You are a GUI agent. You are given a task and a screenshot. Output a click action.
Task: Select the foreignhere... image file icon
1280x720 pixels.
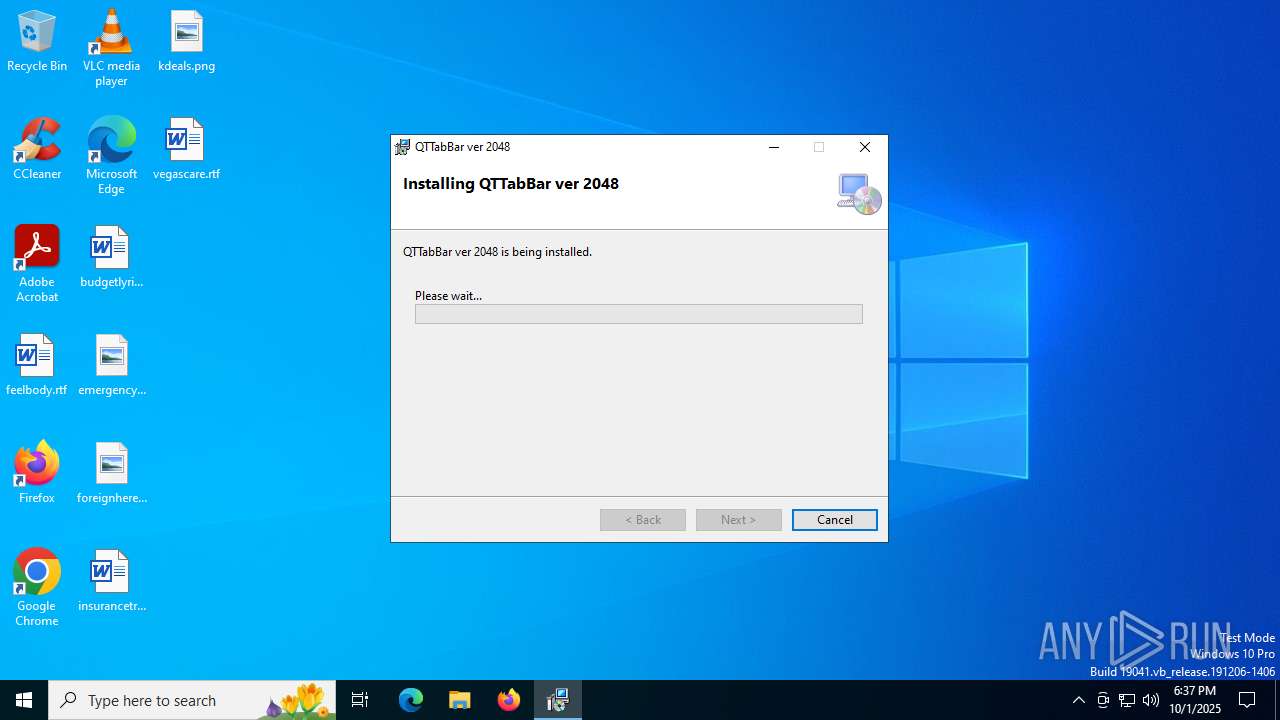pos(111,474)
